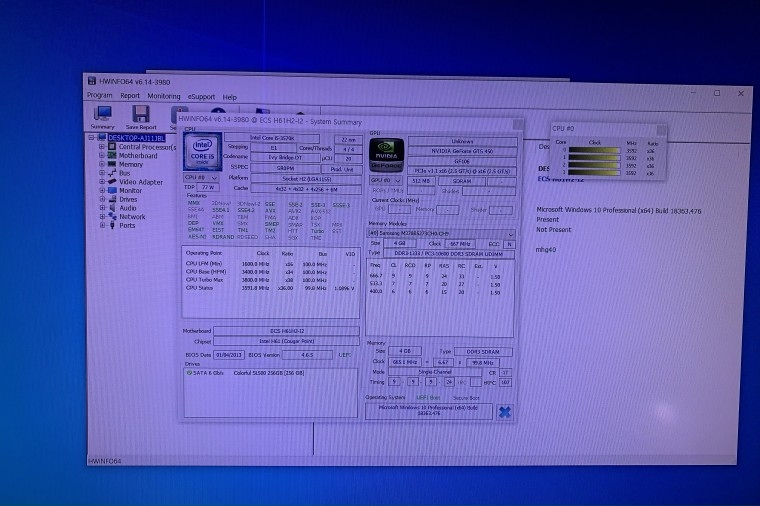
Task: Click the Core 2 clock bar
Action: click(595, 165)
